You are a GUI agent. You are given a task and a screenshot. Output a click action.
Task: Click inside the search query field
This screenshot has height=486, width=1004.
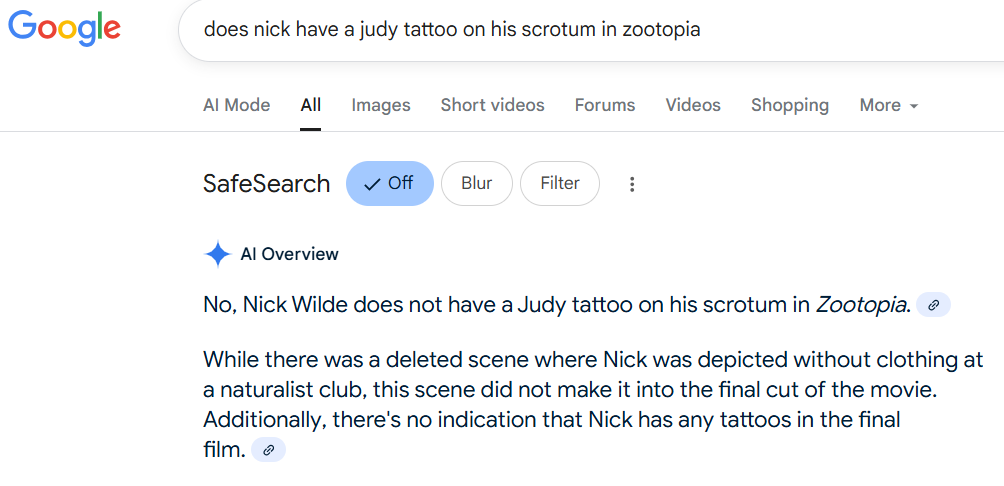591,29
